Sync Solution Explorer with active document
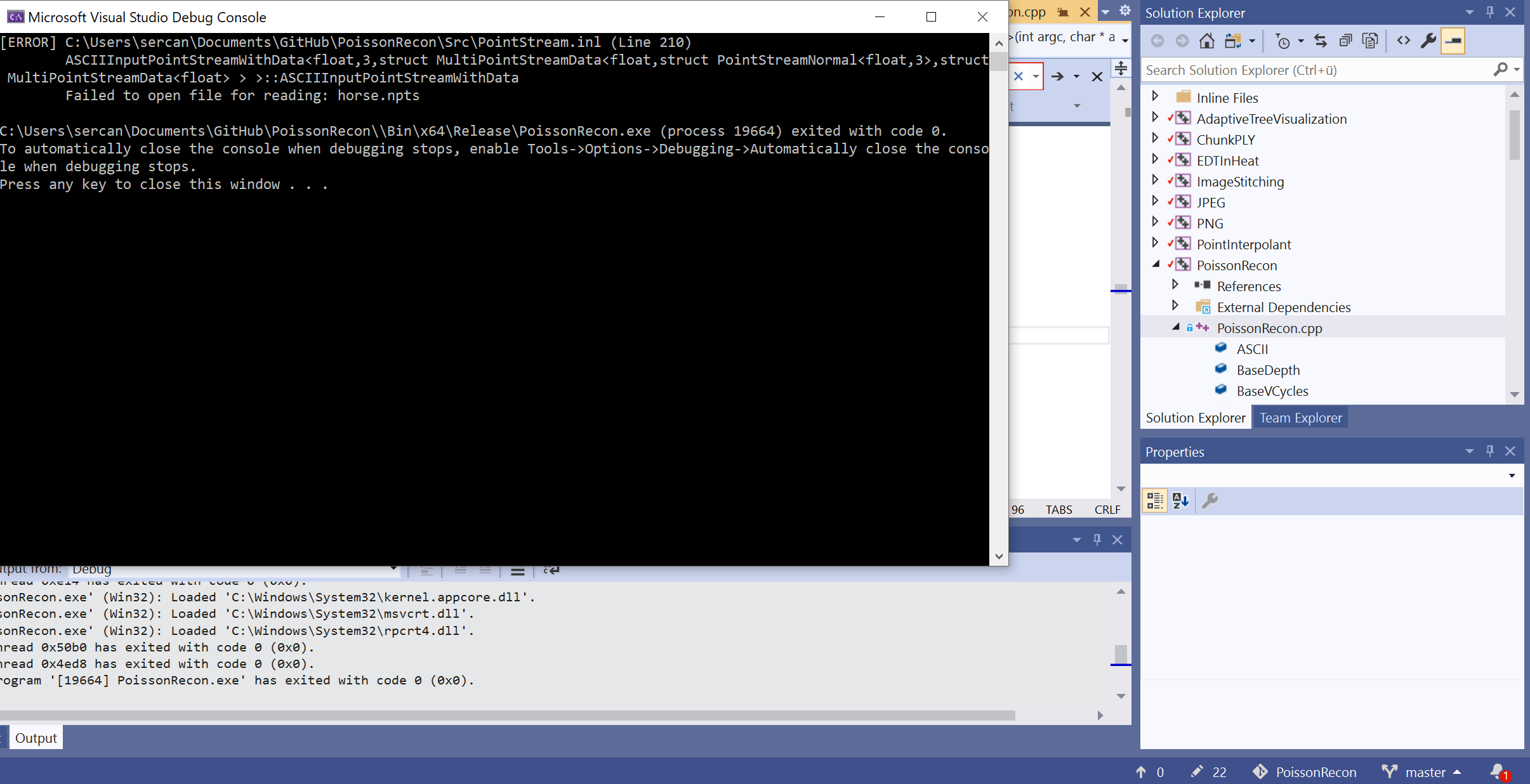The image size is (1530, 784). point(1321,40)
